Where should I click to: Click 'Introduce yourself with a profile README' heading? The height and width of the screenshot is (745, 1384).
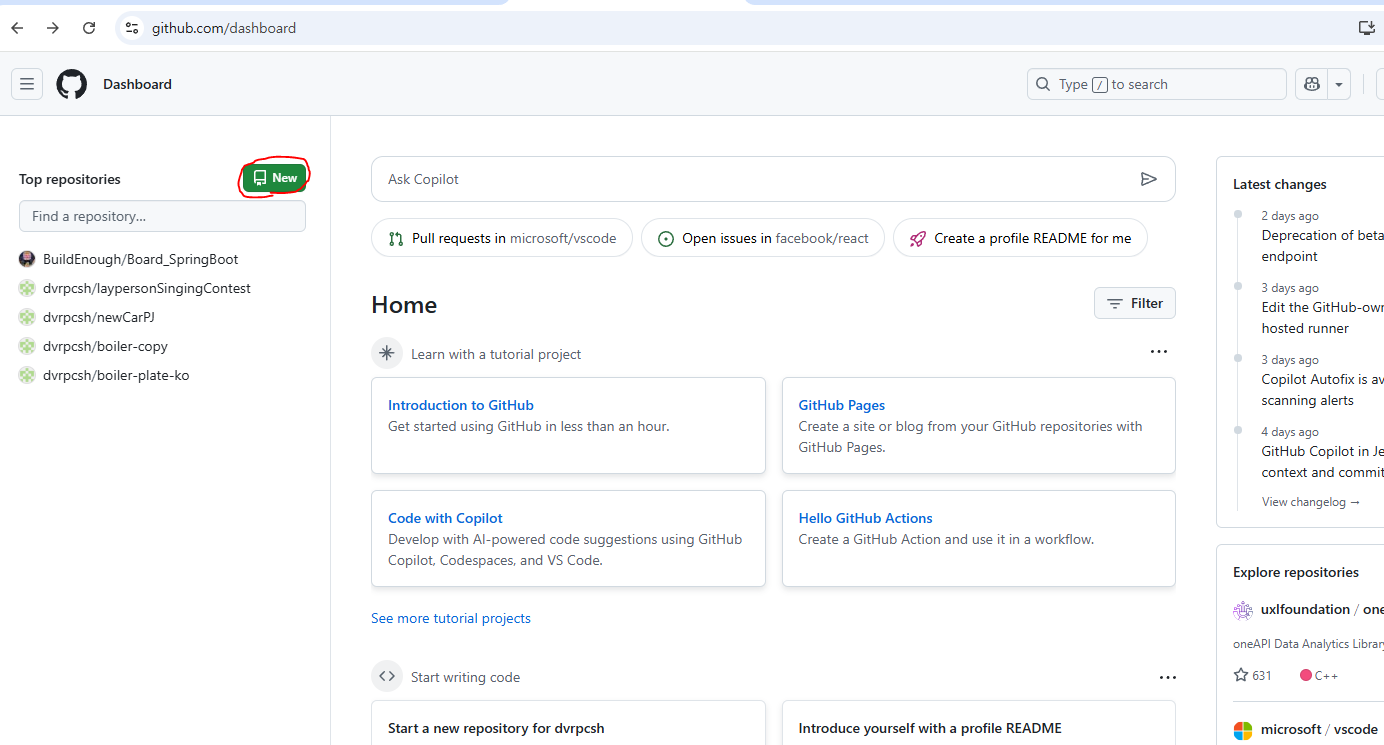[930, 728]
